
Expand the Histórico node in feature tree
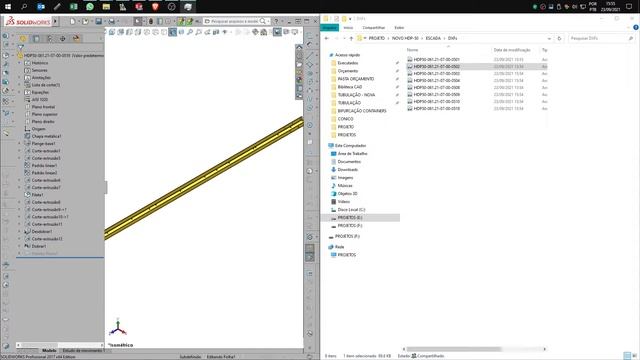pyautogui.click(x=19, y=63)
